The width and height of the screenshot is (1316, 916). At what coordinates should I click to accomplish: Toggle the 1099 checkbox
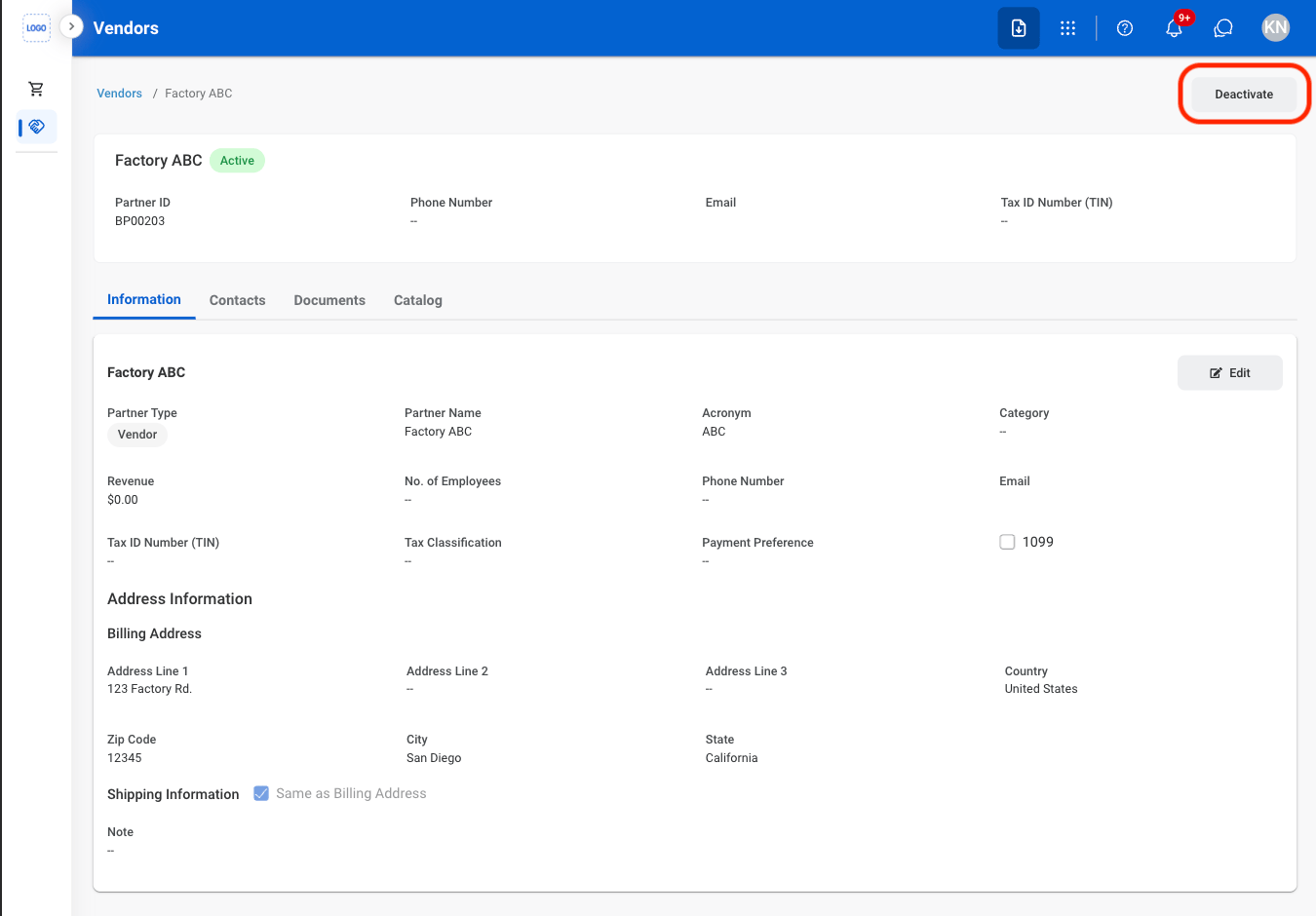click(x=1007, y=542)
